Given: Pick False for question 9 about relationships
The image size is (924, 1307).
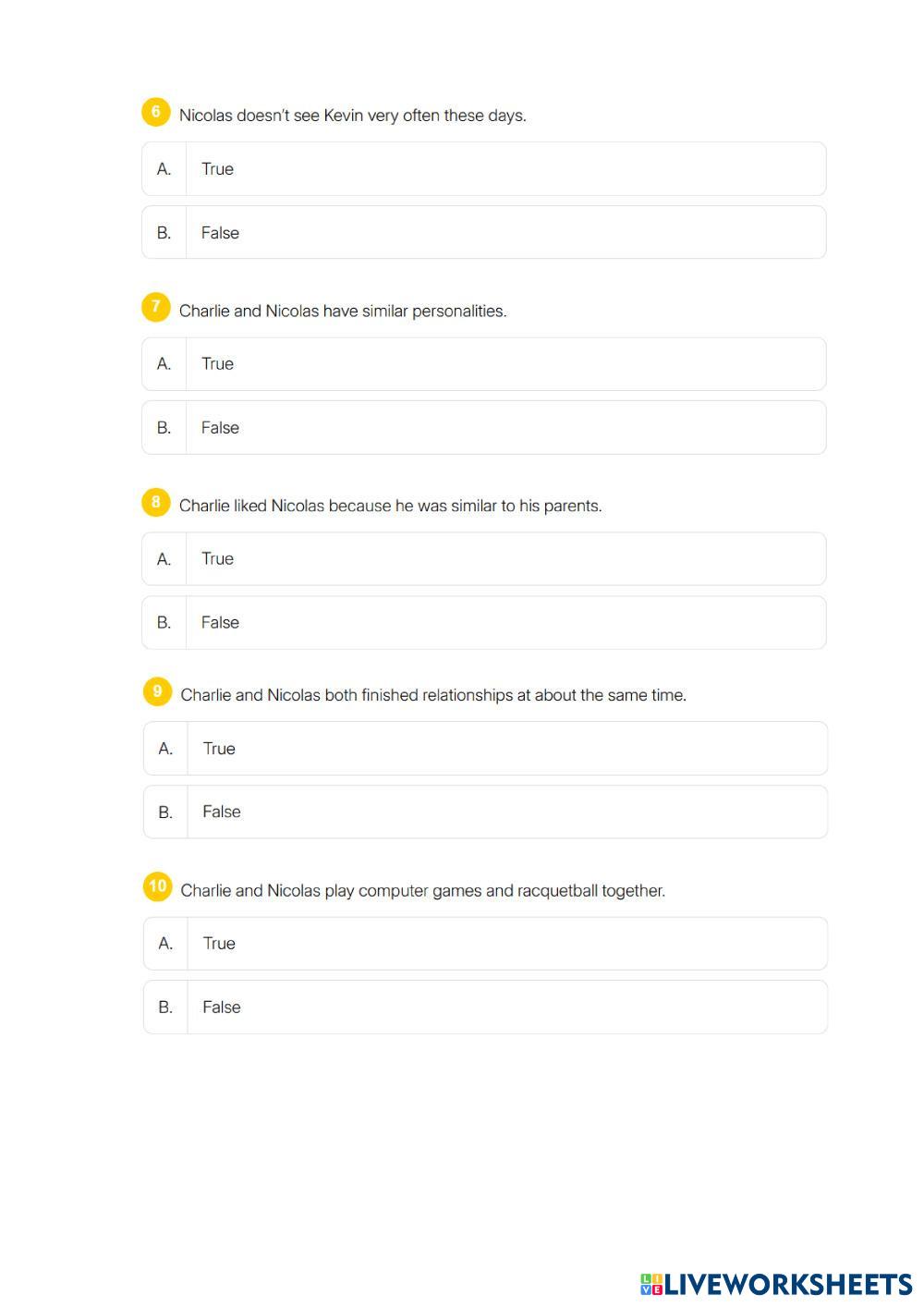Looking at the screenshot, I should [485, 812].
